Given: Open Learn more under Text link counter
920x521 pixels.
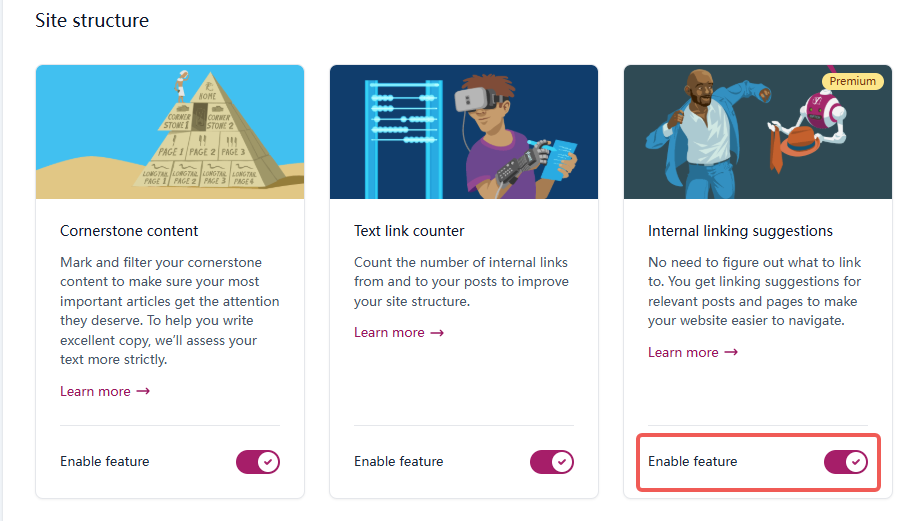Looking at the screenshot, I should [x=389, y=332].
